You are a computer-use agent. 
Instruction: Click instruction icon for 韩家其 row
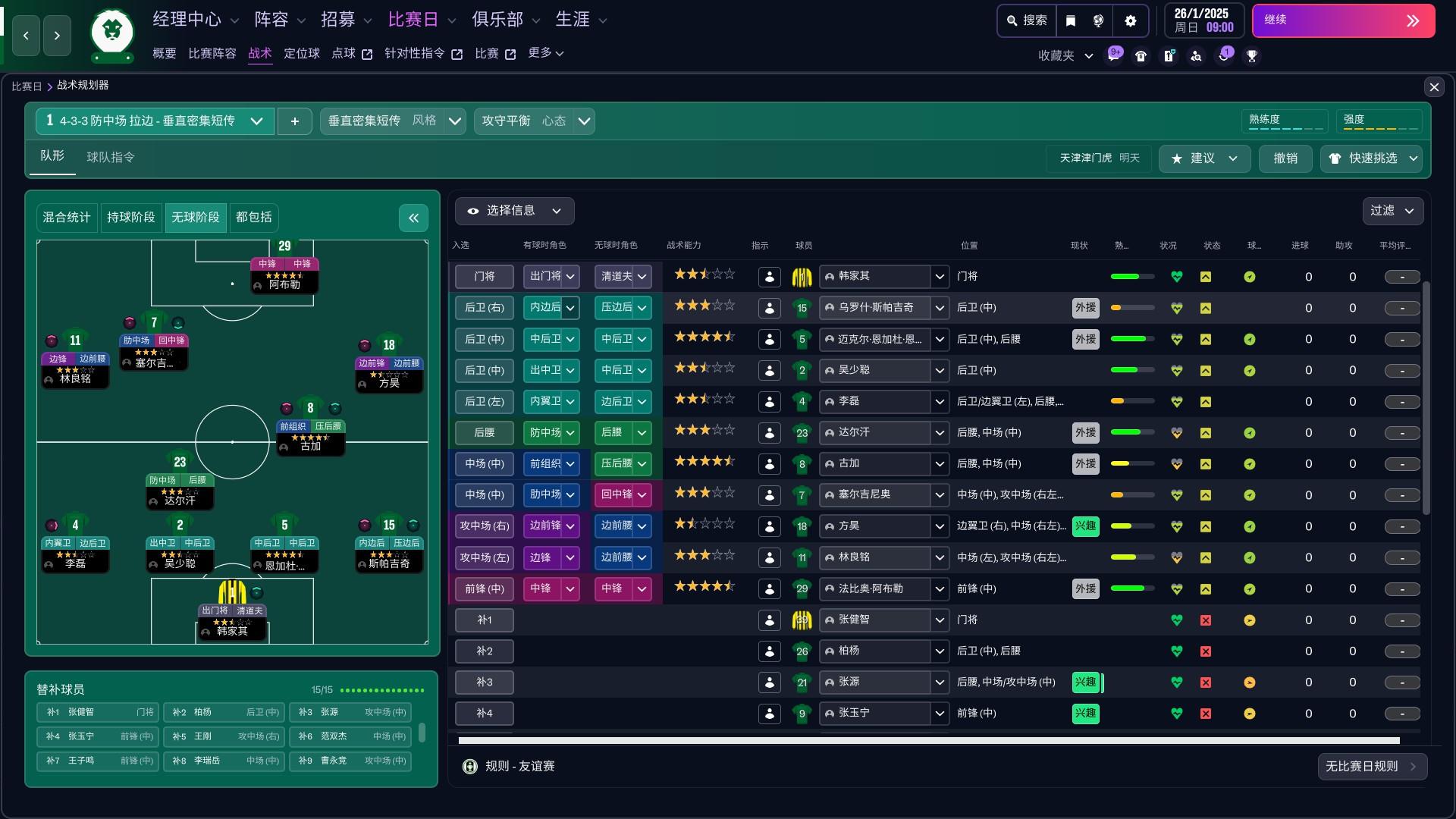pos(769,277)
